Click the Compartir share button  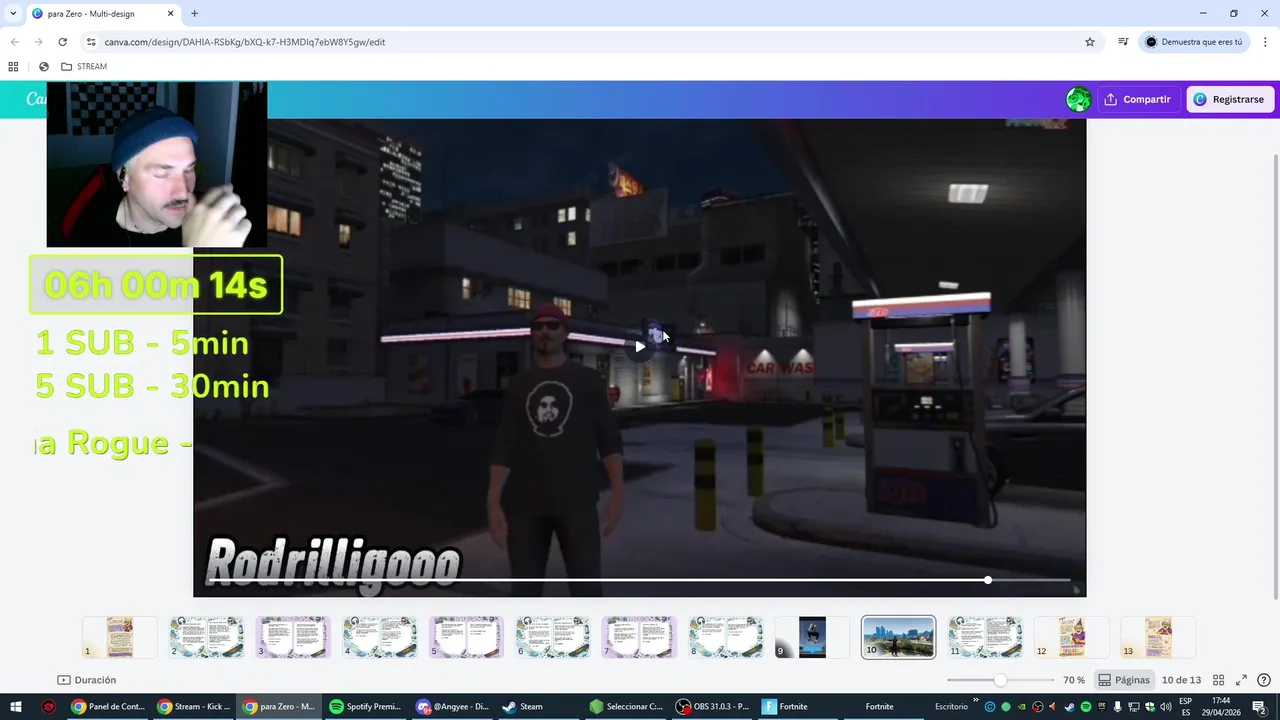point(1137,99)
